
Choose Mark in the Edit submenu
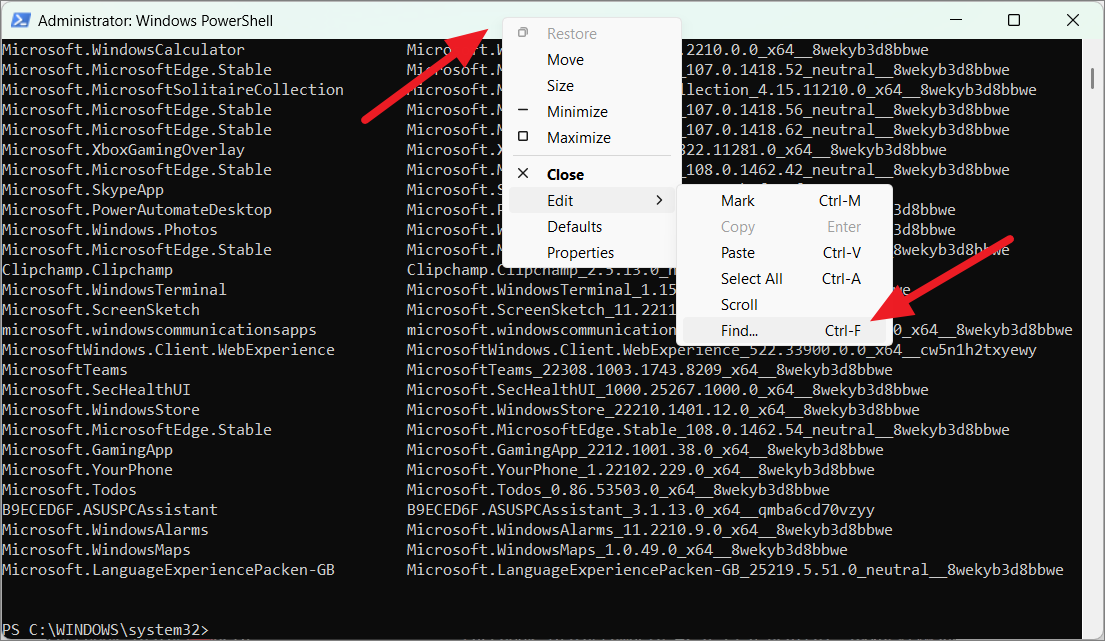click(784, 201)
